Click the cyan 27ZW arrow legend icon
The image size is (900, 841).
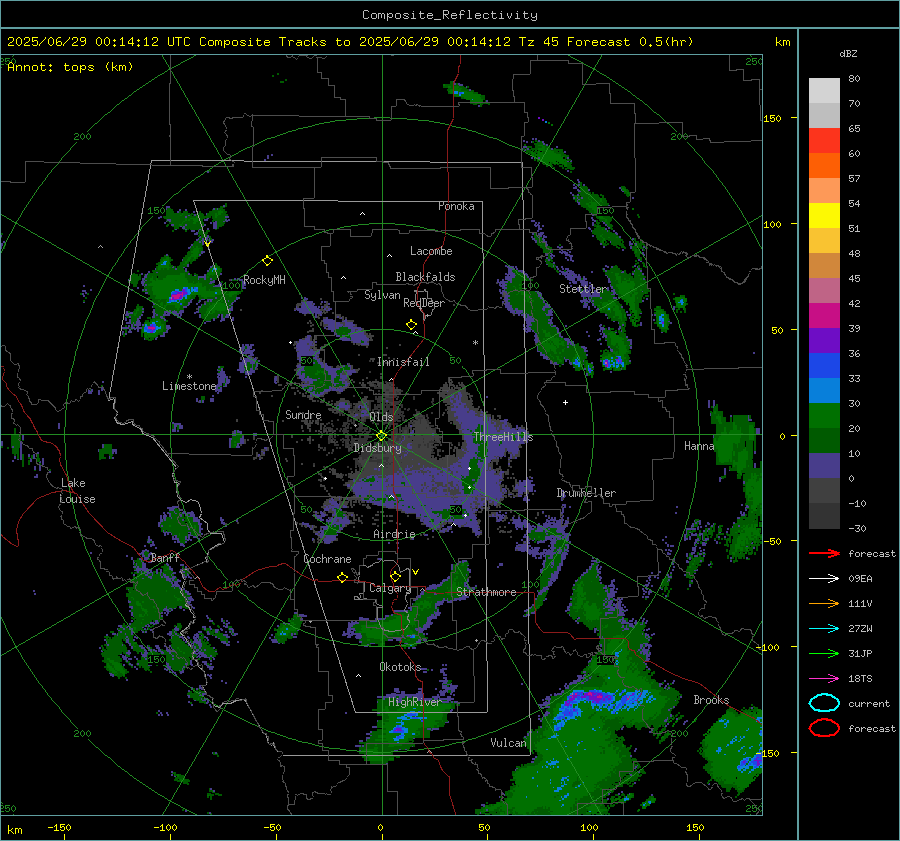[824, 629]
